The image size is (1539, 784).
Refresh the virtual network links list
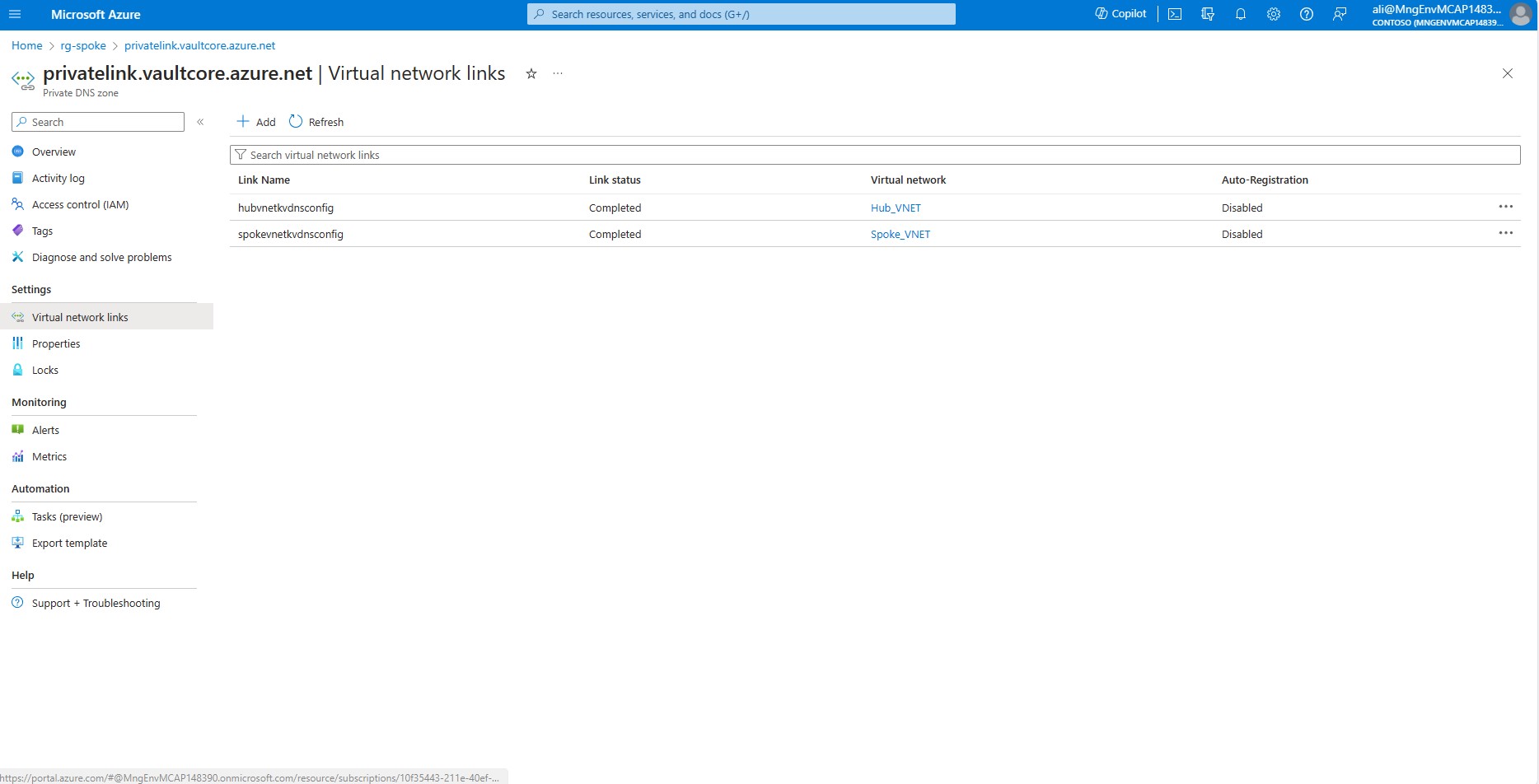point(316,122)
